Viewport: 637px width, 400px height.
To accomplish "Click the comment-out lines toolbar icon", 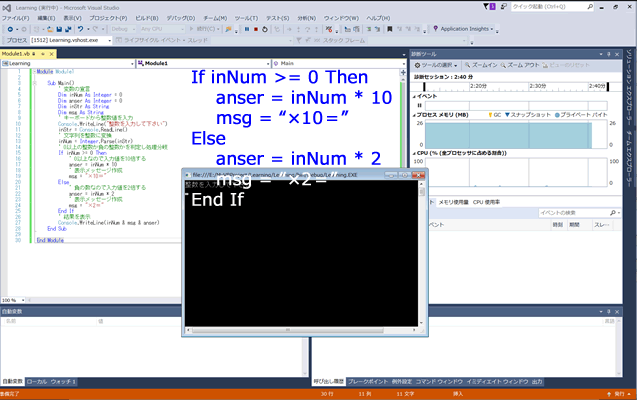I will (x=369, y=29).
